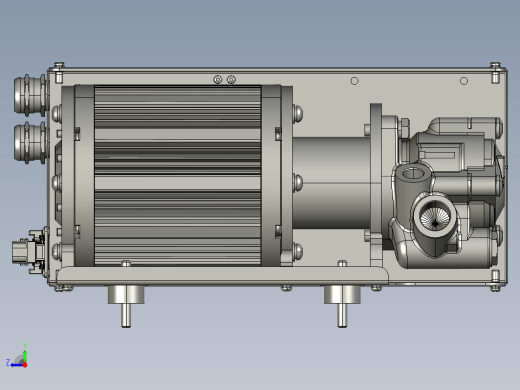Select the rightmost round hole in the back plate
520x390 pixels.
(464, 81)
